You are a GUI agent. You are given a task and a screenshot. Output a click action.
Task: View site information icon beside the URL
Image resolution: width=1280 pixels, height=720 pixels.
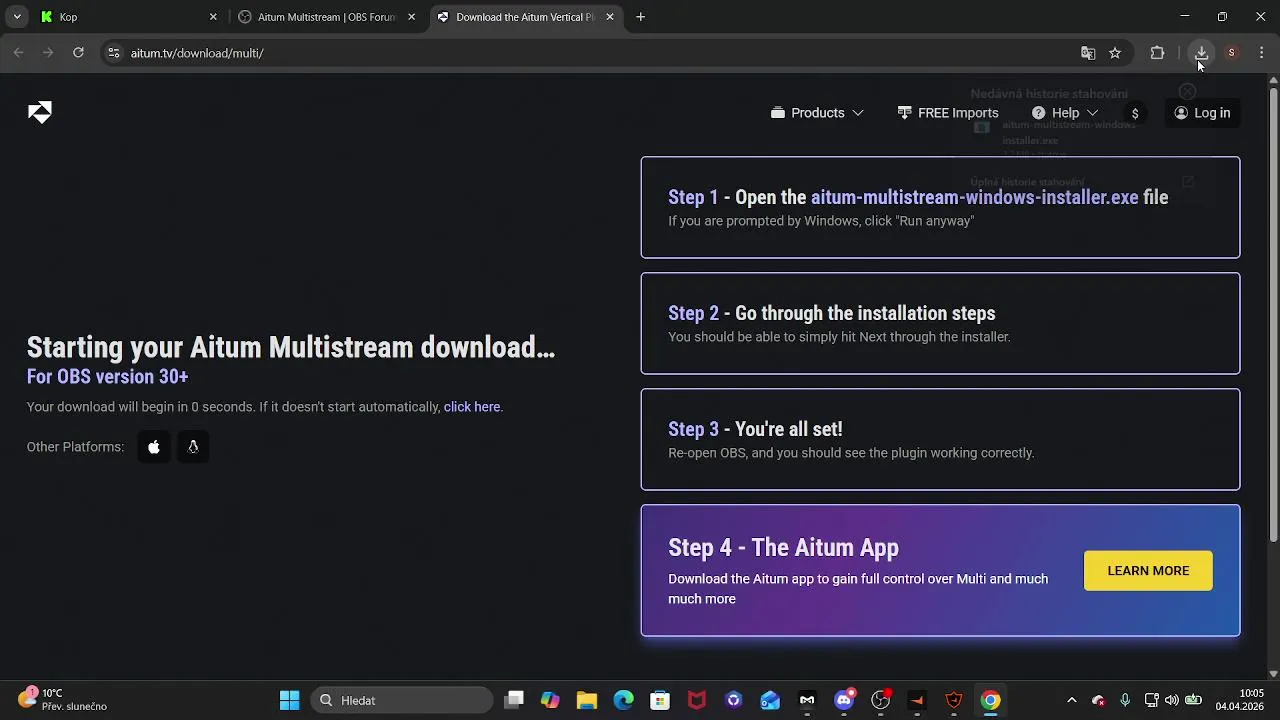(114, 53)
